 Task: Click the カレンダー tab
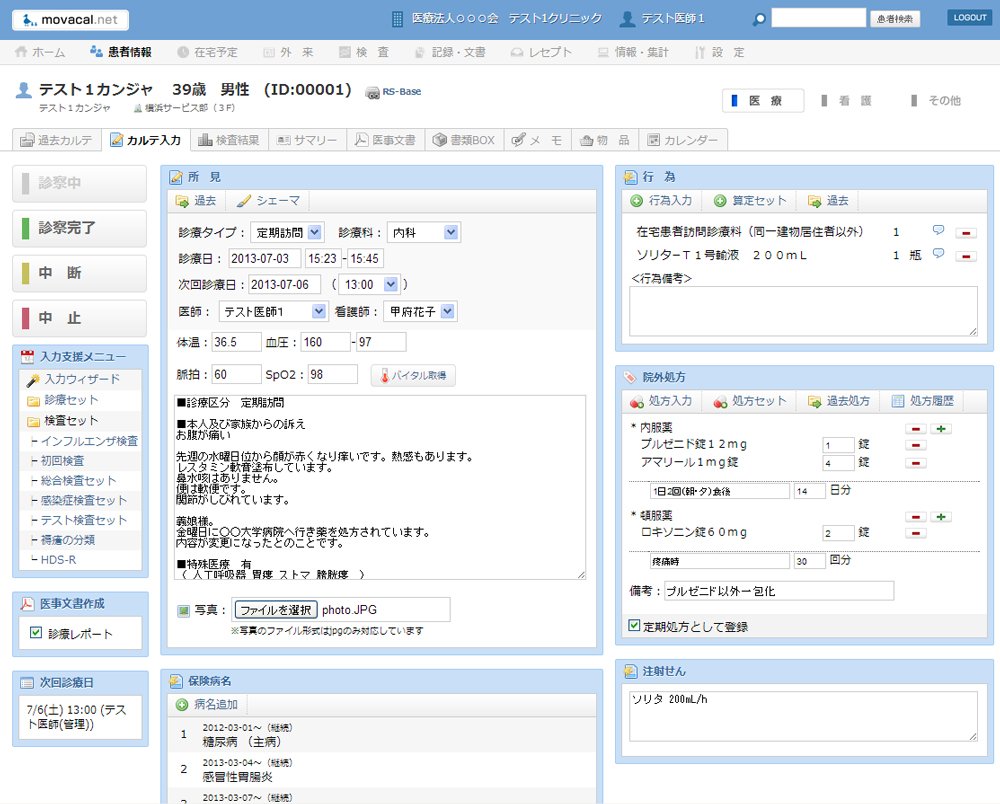[682, 140]
